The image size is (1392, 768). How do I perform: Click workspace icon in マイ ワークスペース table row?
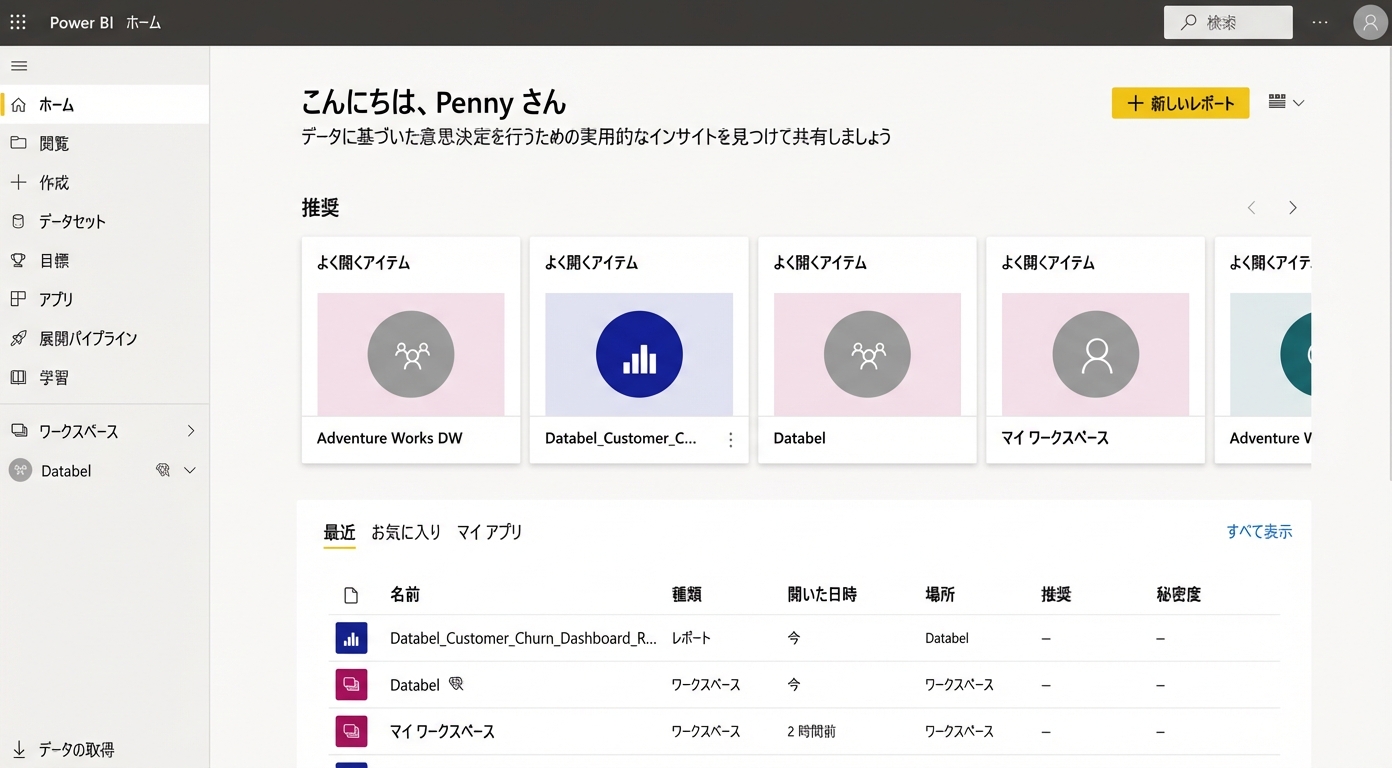click(x=351, y=731)
